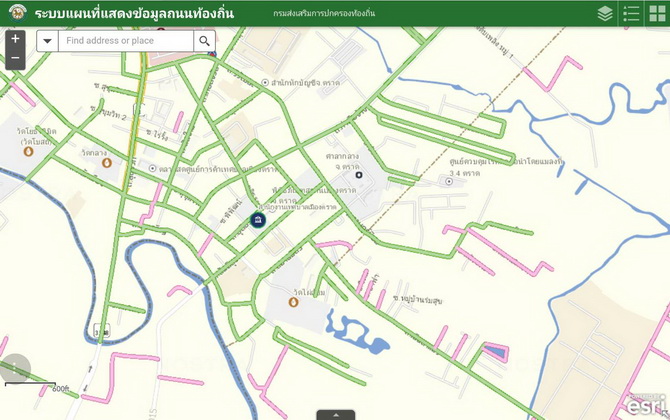The height and width of the screenshot is (420, 670).
Task: Expand the bottom attribute table arrow
Action: tap(335, 414)
